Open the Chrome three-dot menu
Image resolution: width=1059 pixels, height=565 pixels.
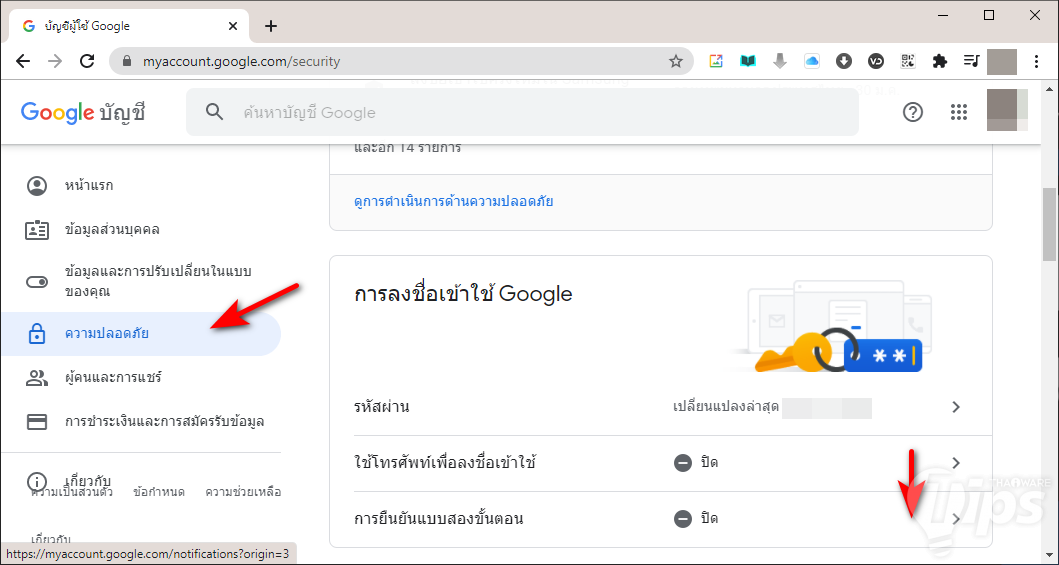[1037, 61]
